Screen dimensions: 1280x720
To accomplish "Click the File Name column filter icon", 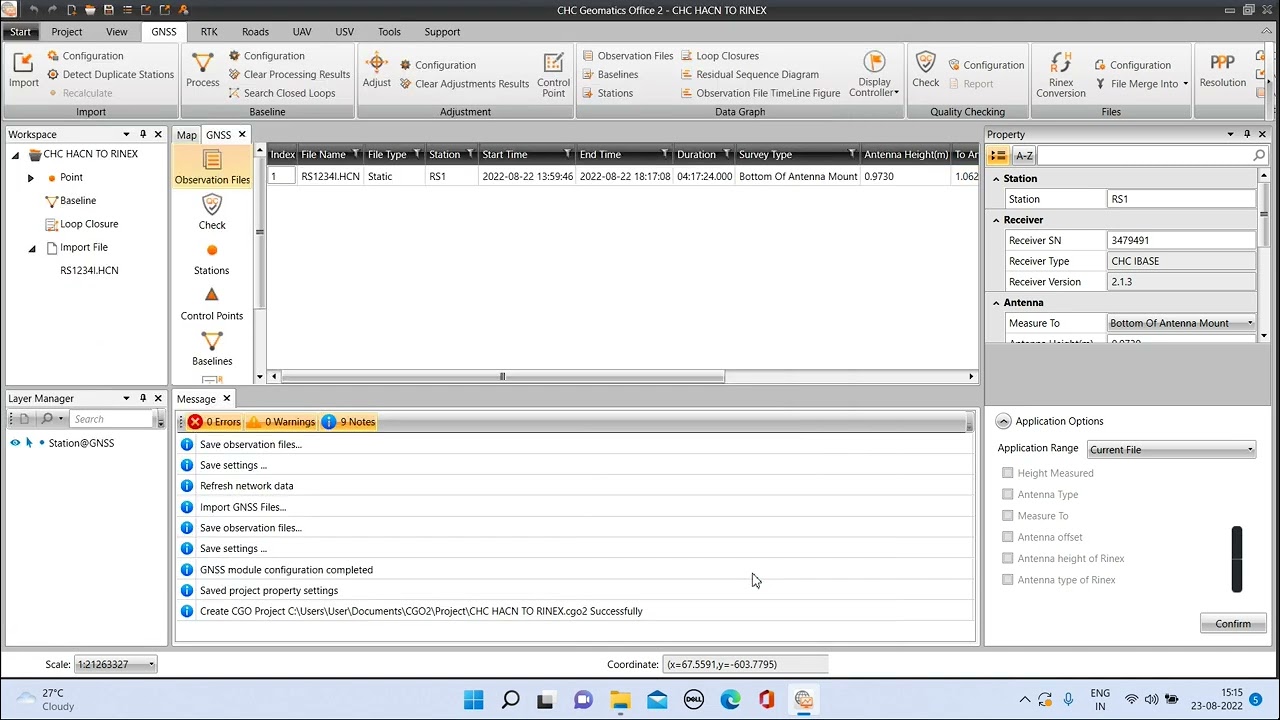I will [354, 154].
